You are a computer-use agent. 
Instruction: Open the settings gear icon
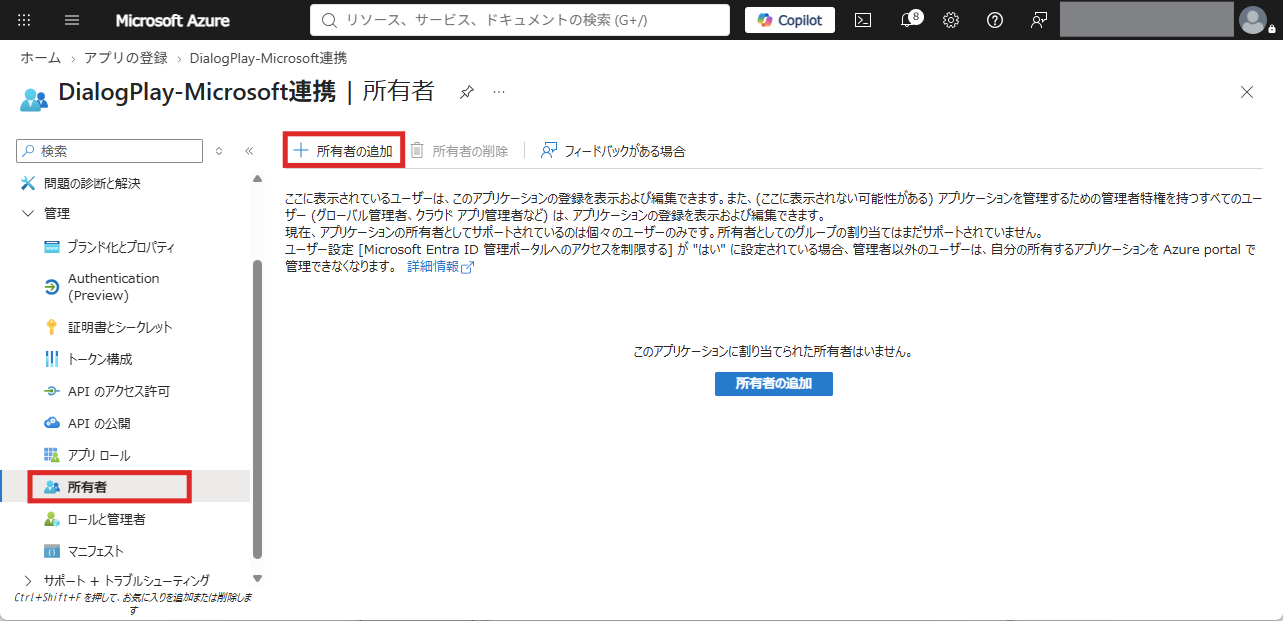(x=951, y=20)
